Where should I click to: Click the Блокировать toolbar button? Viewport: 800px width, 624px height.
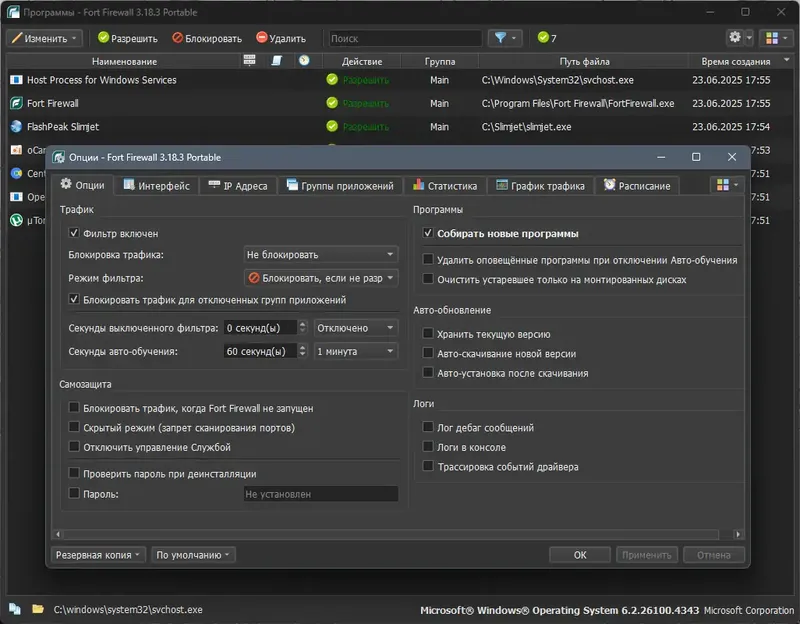click(x=207, y=38)
